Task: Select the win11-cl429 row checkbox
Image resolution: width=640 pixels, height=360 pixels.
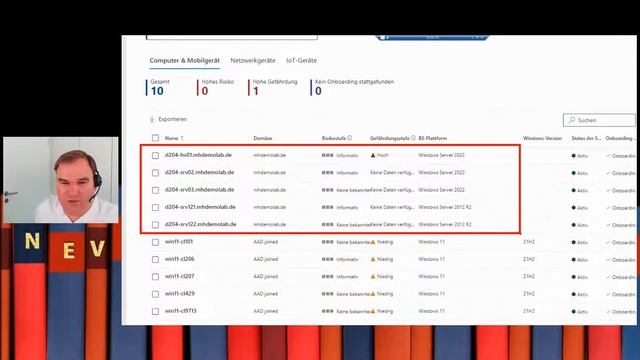Action: pyautogui.click(x=156, y=294)
